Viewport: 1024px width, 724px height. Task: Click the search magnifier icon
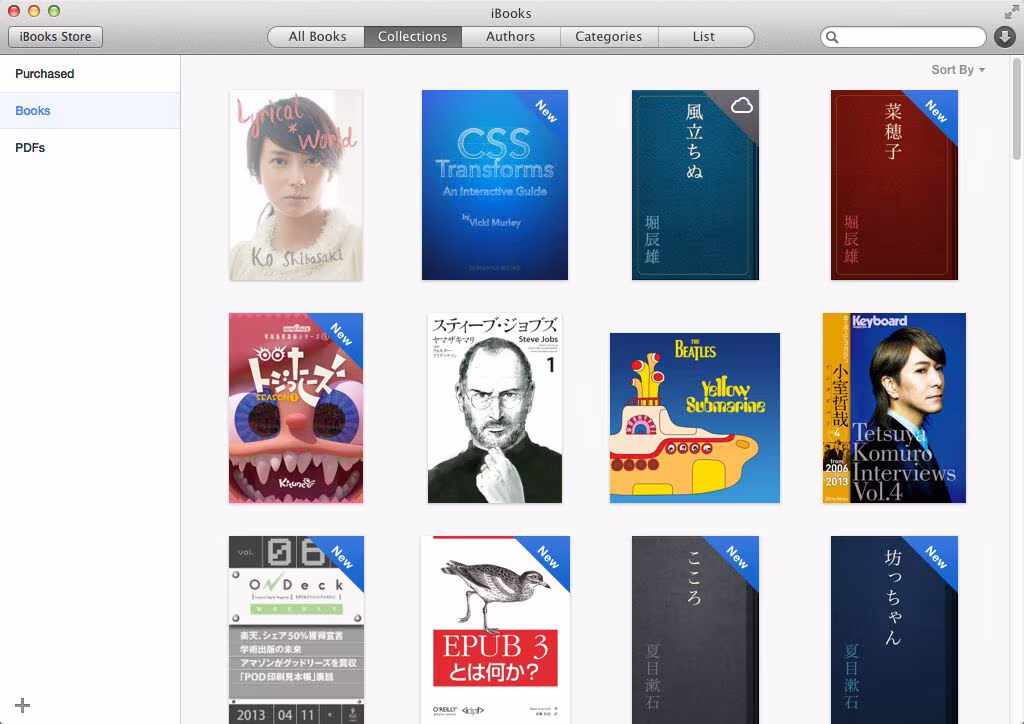832,37
